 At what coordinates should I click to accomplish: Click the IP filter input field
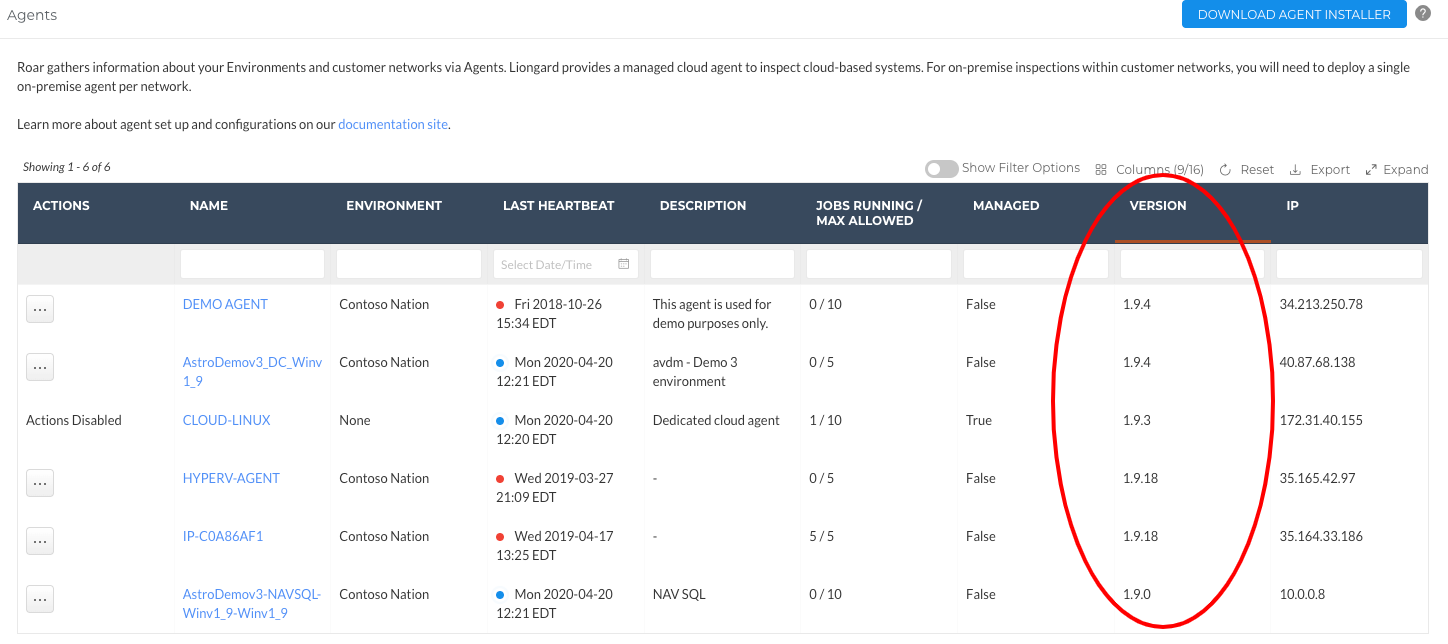(1349, 264)
